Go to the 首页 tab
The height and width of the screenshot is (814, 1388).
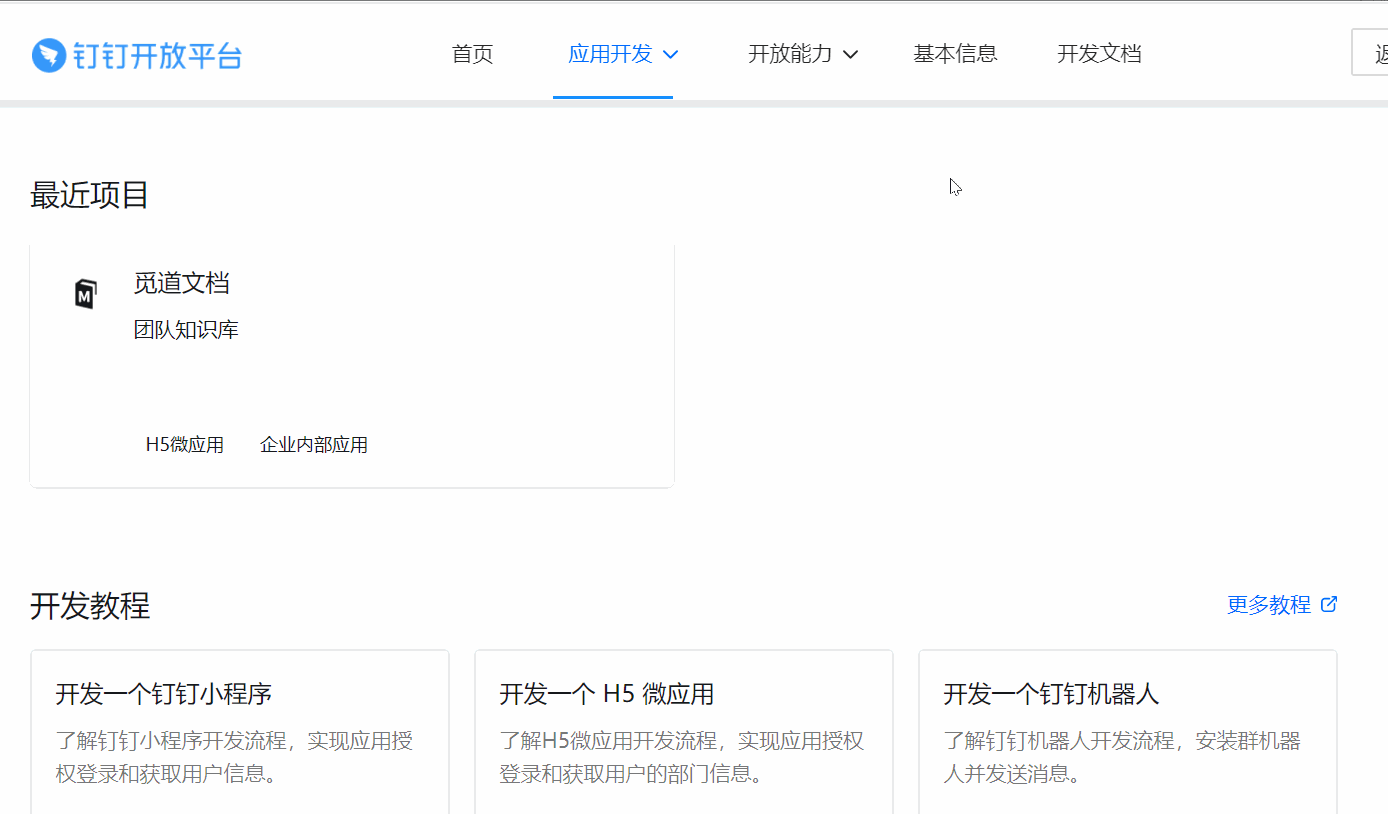point(472,54)
